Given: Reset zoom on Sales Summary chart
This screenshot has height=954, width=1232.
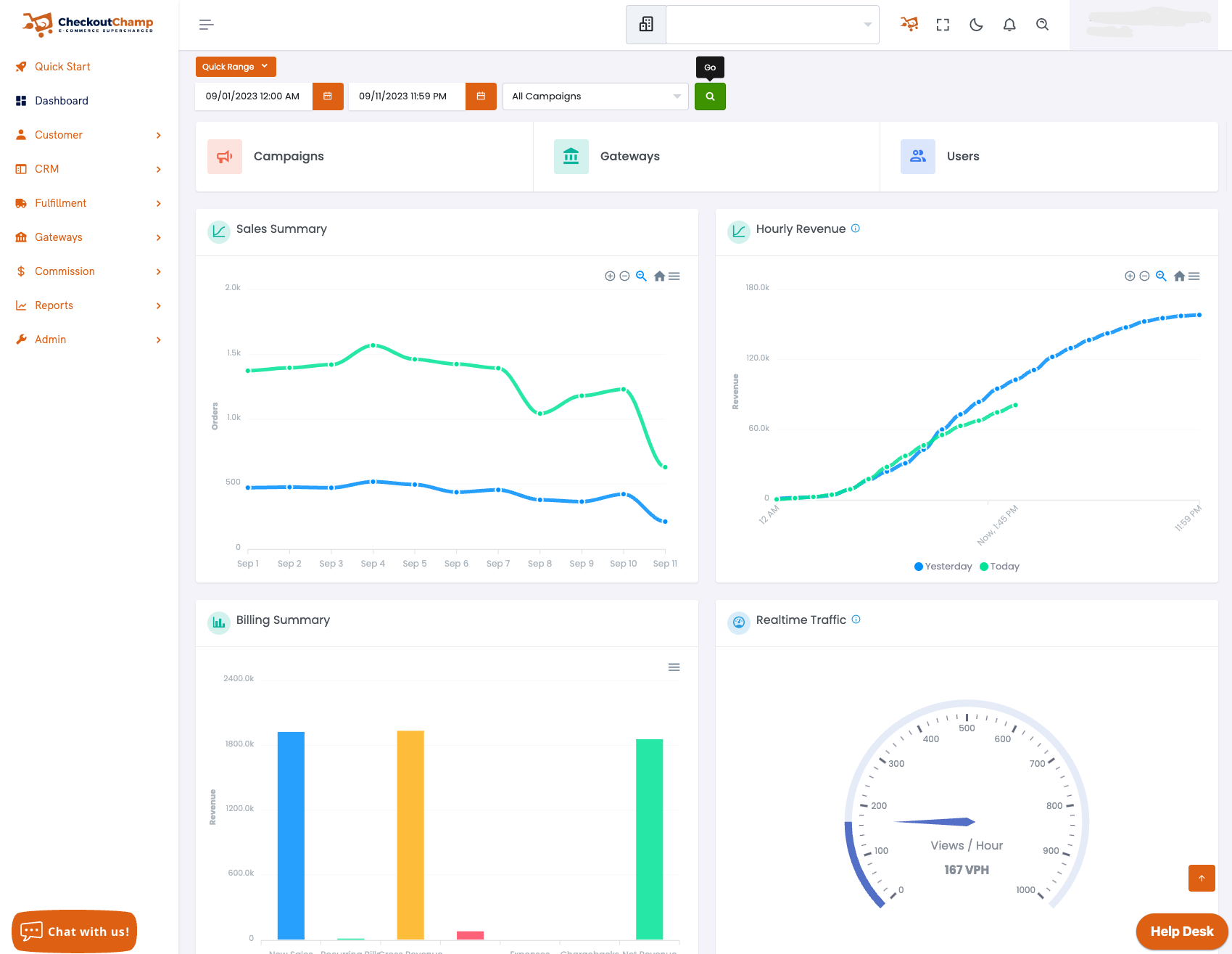Looking at the screenshot, I should pyautogui.click(x=659, y=276).
